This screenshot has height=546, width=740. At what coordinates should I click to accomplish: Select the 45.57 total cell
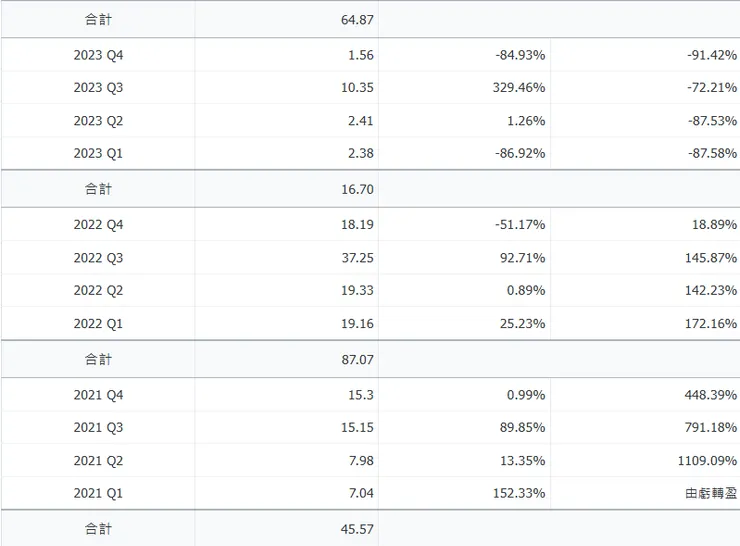tap(357, 528)
